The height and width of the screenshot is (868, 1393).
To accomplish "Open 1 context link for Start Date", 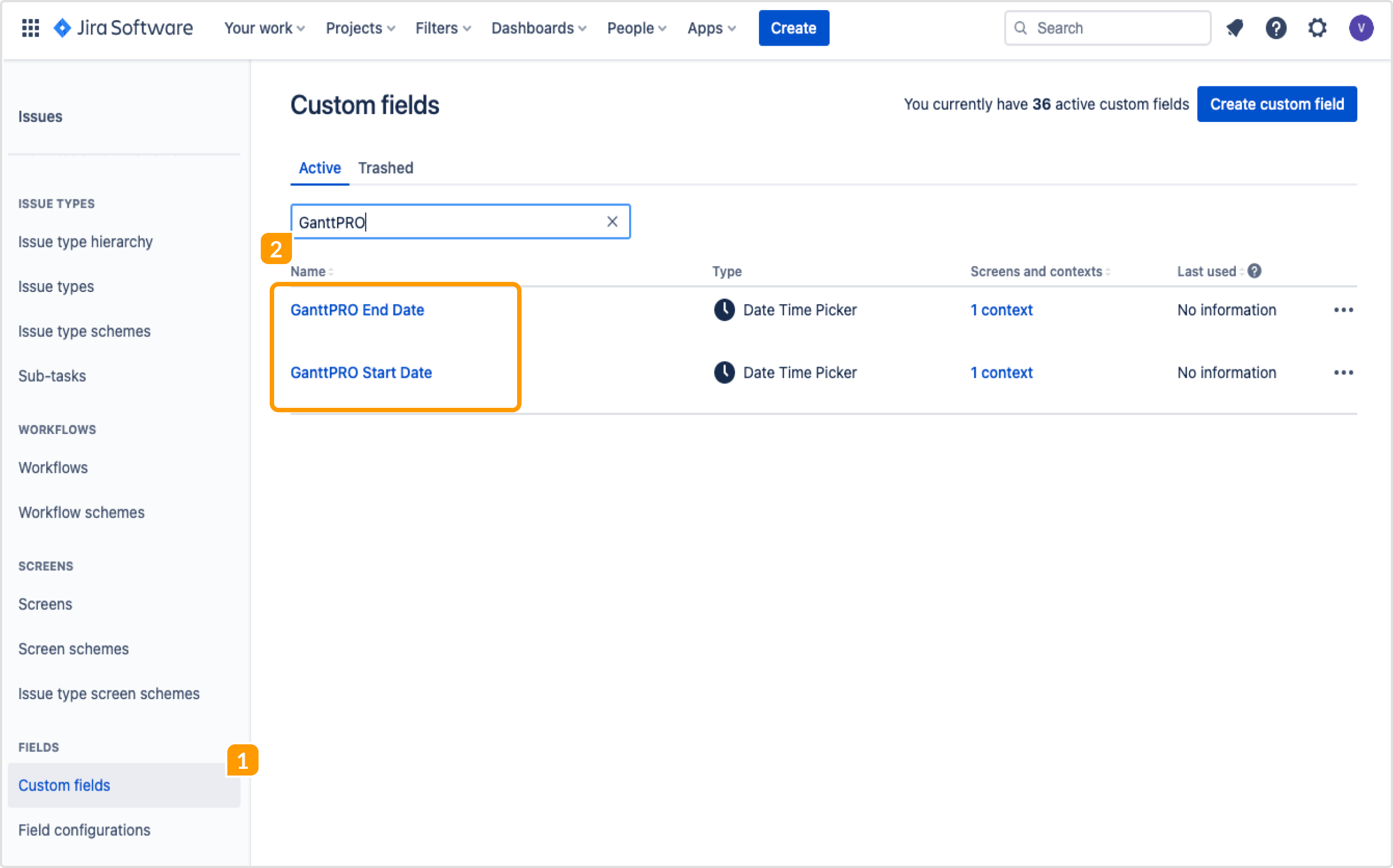I will [x=1001, y=373].
